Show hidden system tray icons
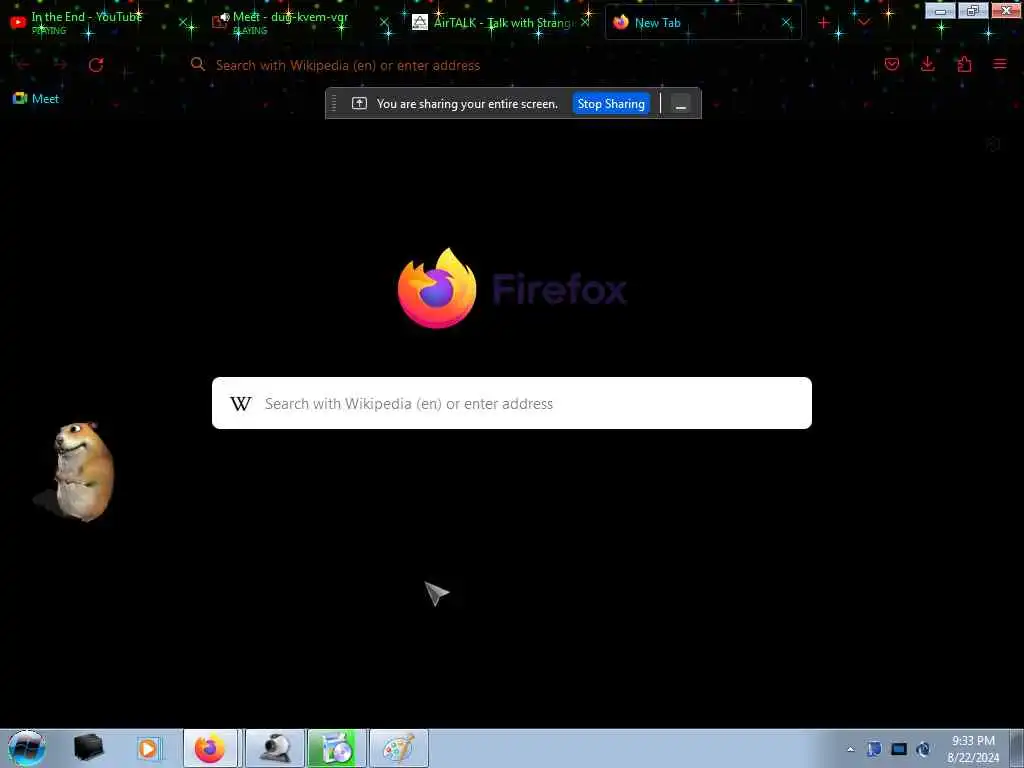1024x768 pixels. point(850,749)
